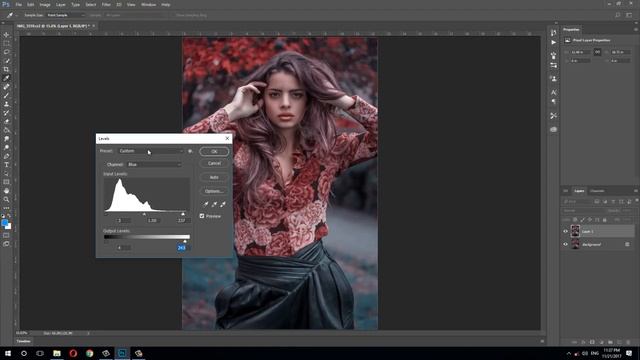Open Windows Start menu

point(8,353)
